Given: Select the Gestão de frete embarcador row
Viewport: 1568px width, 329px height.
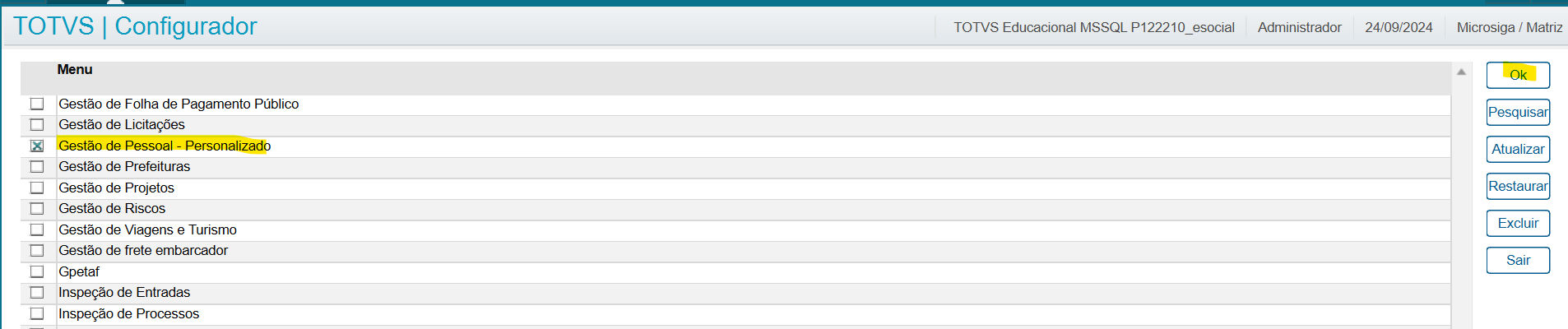Looking at the screenshot, I should click(143, 251).
